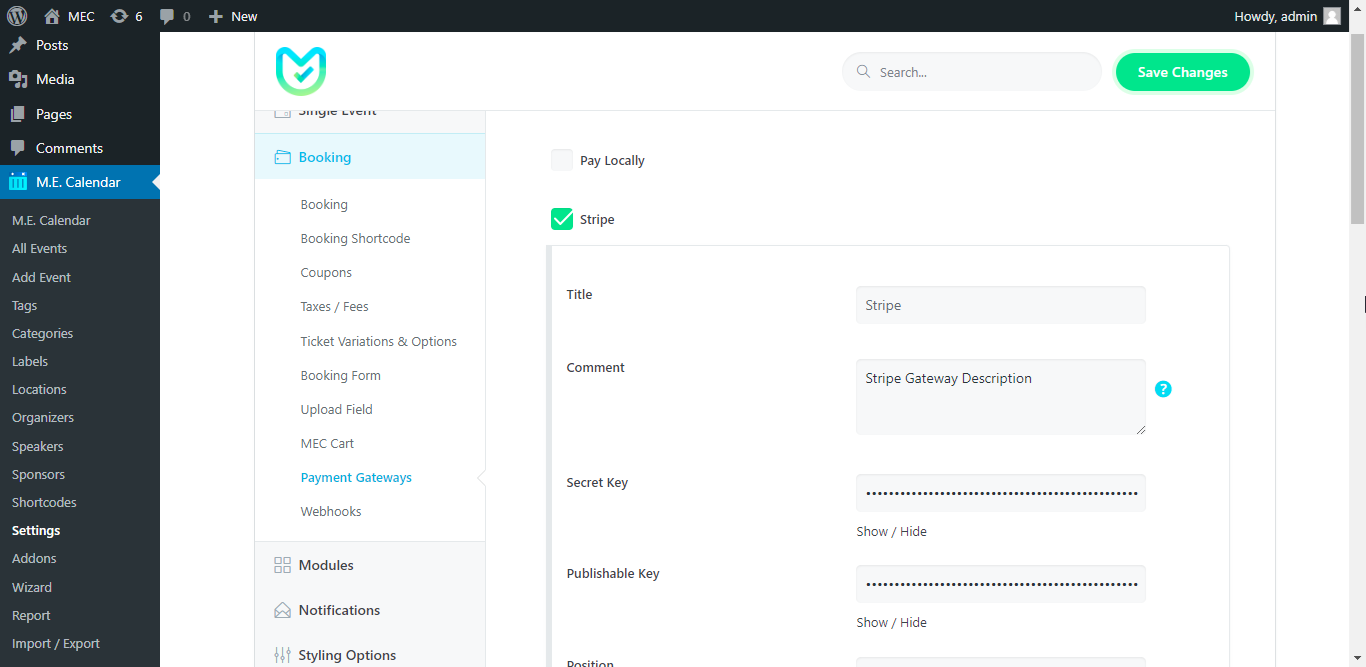Viewport: 1366px width, 667px height.
Task: Open the Webhooks settings tab
Action: pos(331,511)
